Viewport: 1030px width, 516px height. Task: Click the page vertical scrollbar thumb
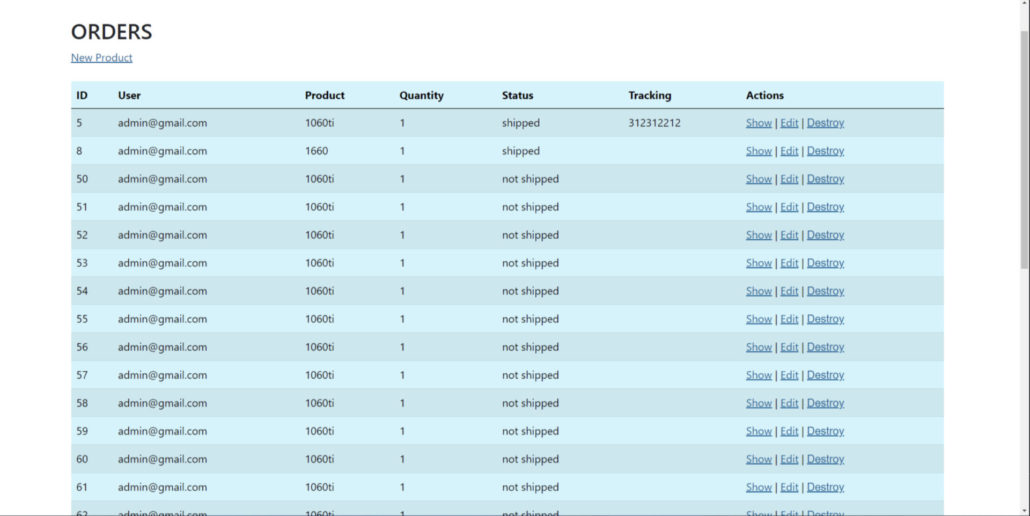[x=1024, y=150]
